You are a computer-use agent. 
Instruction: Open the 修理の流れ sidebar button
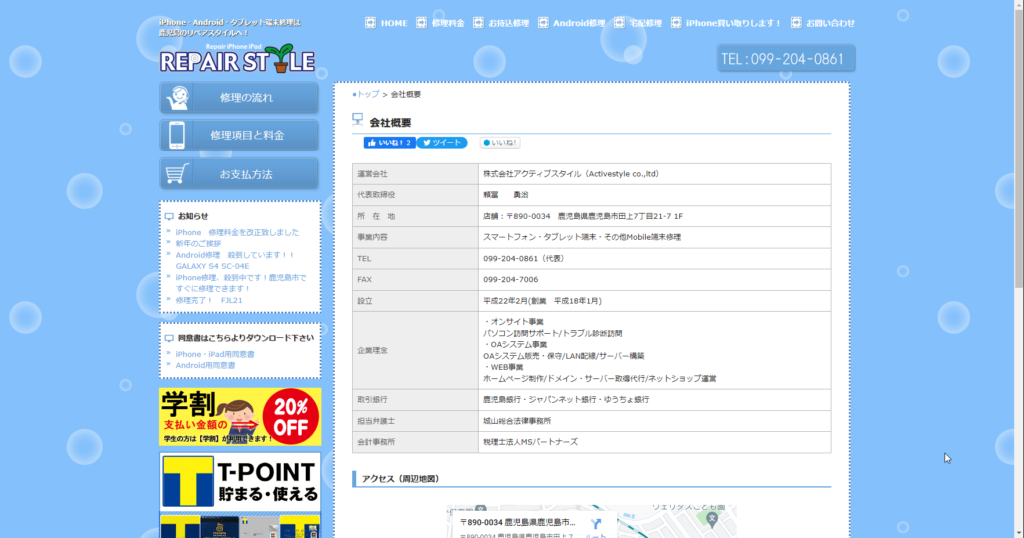pos(239,98)
